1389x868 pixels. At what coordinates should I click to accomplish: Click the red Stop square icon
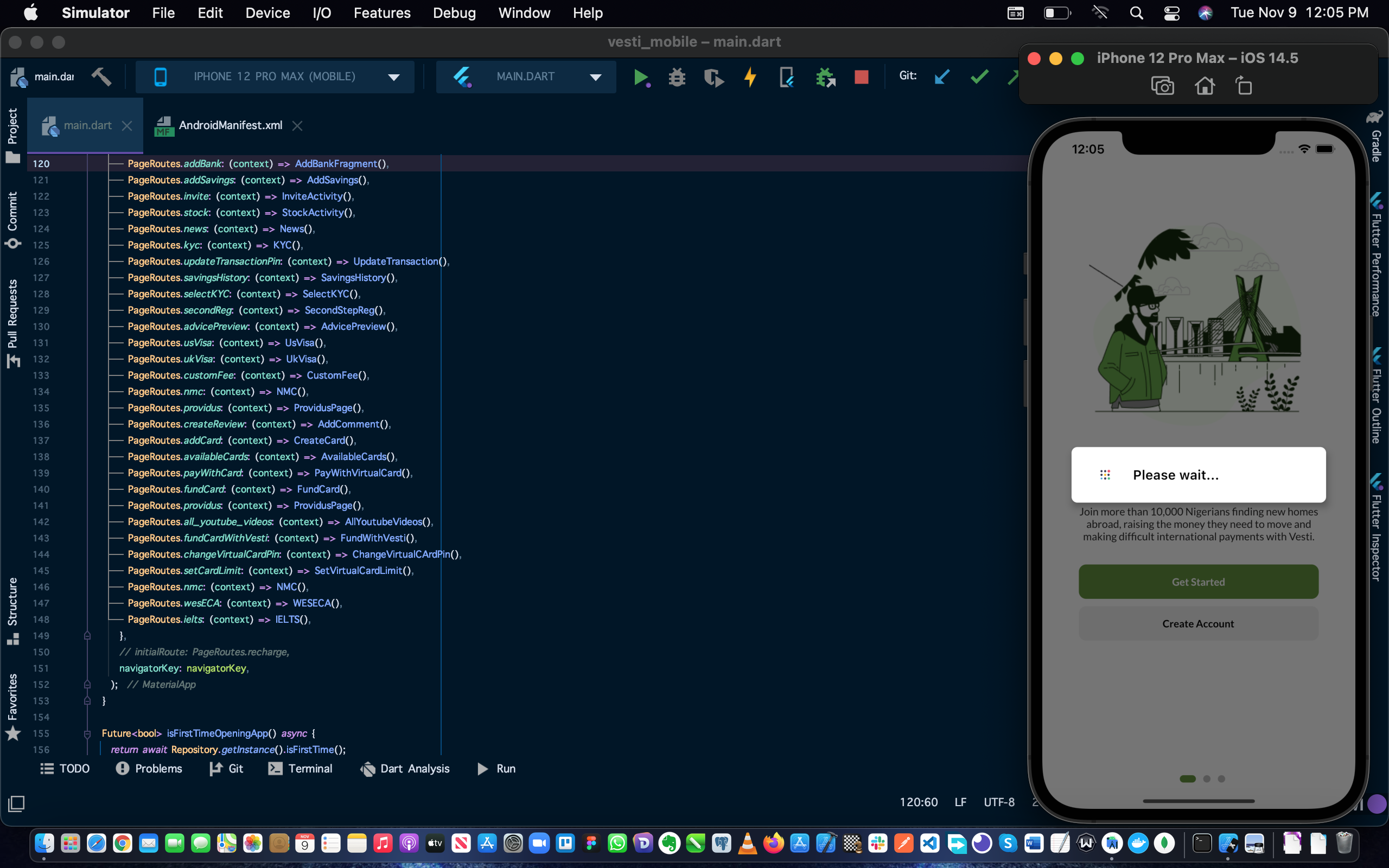tap(861, 76)
